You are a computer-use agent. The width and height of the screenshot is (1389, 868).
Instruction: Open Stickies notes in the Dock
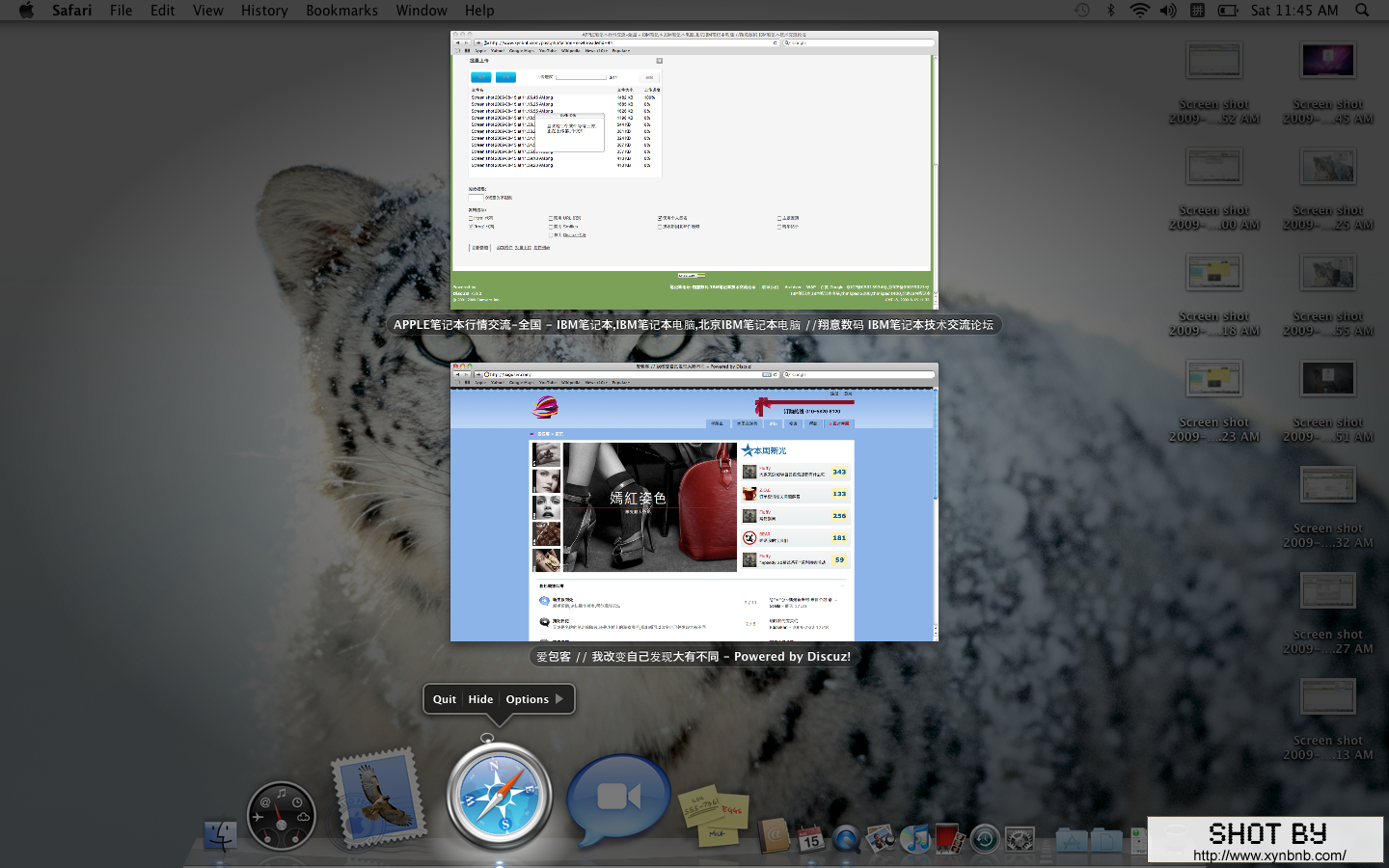(x=714, y=817)
